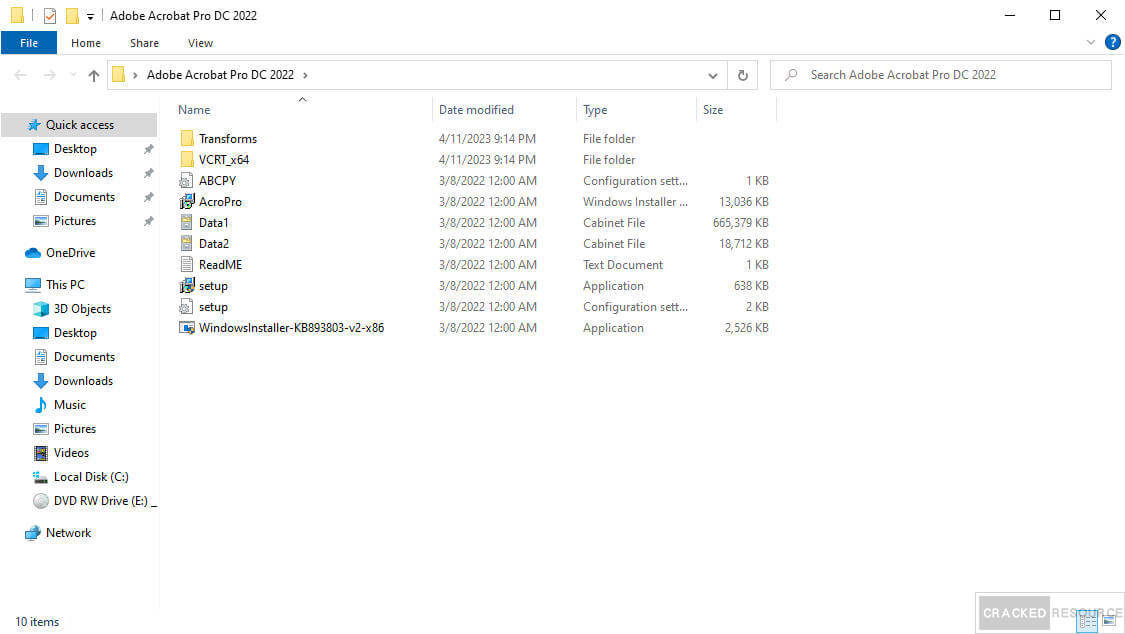
Task: Select the ABCPY configuration file icon
Action: pos(187,181)
